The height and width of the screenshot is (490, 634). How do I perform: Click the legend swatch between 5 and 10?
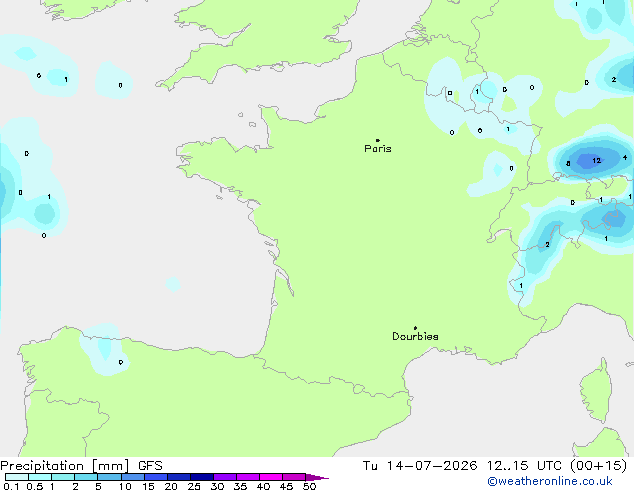[x=109, y=477]
